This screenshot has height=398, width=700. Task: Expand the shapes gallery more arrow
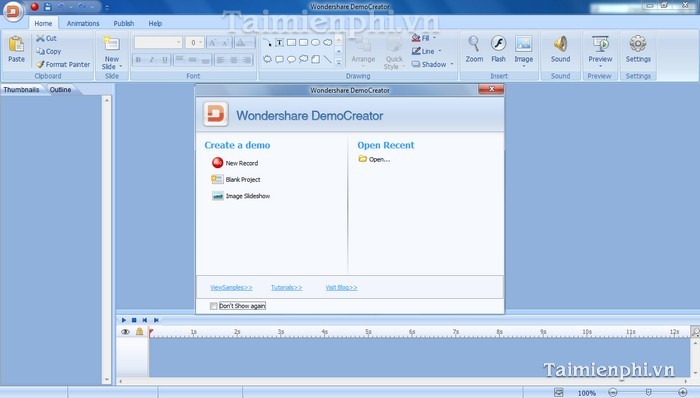[338, 63]
